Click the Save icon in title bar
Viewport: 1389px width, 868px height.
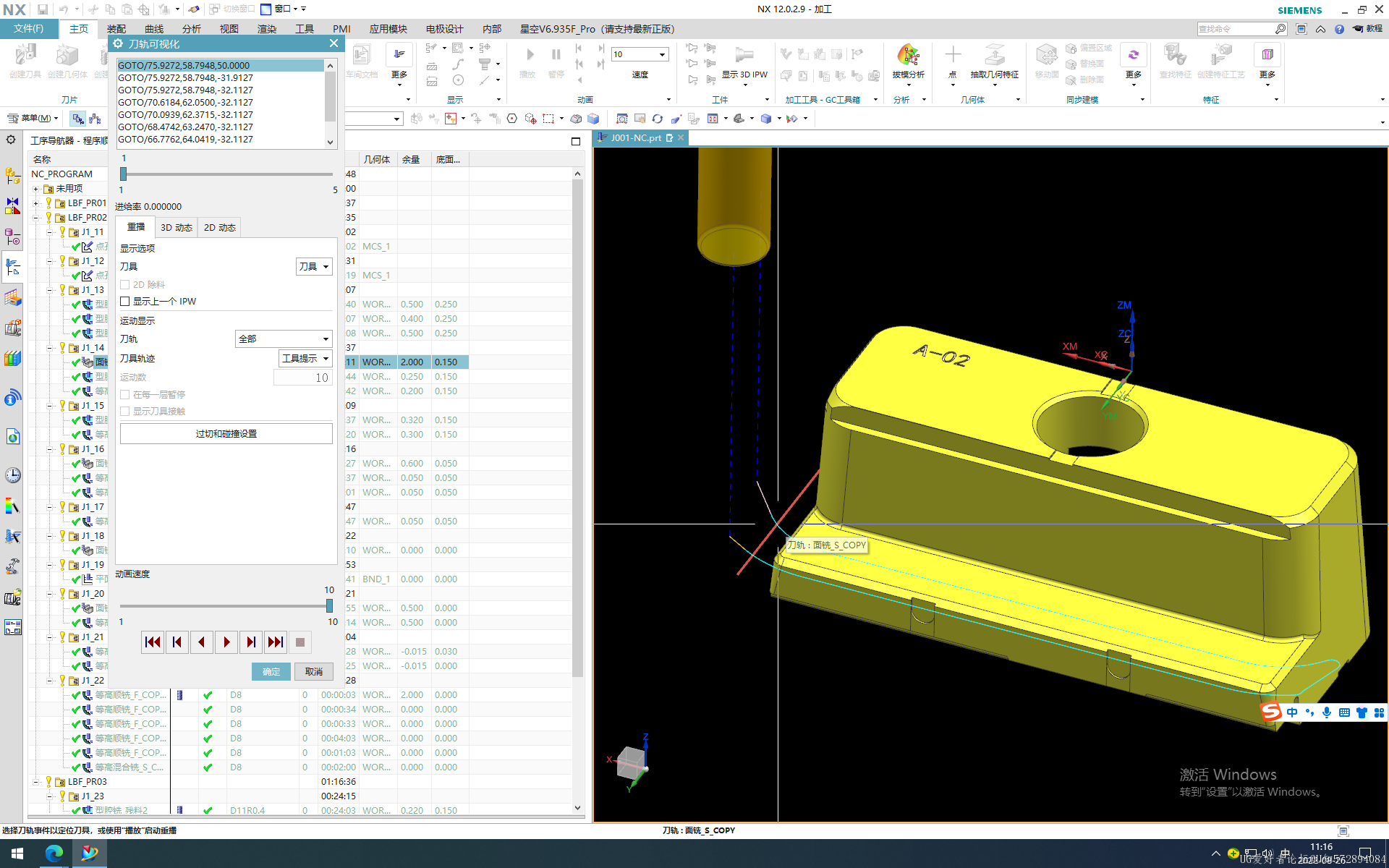pyautogui.click(x=43, y=9)
